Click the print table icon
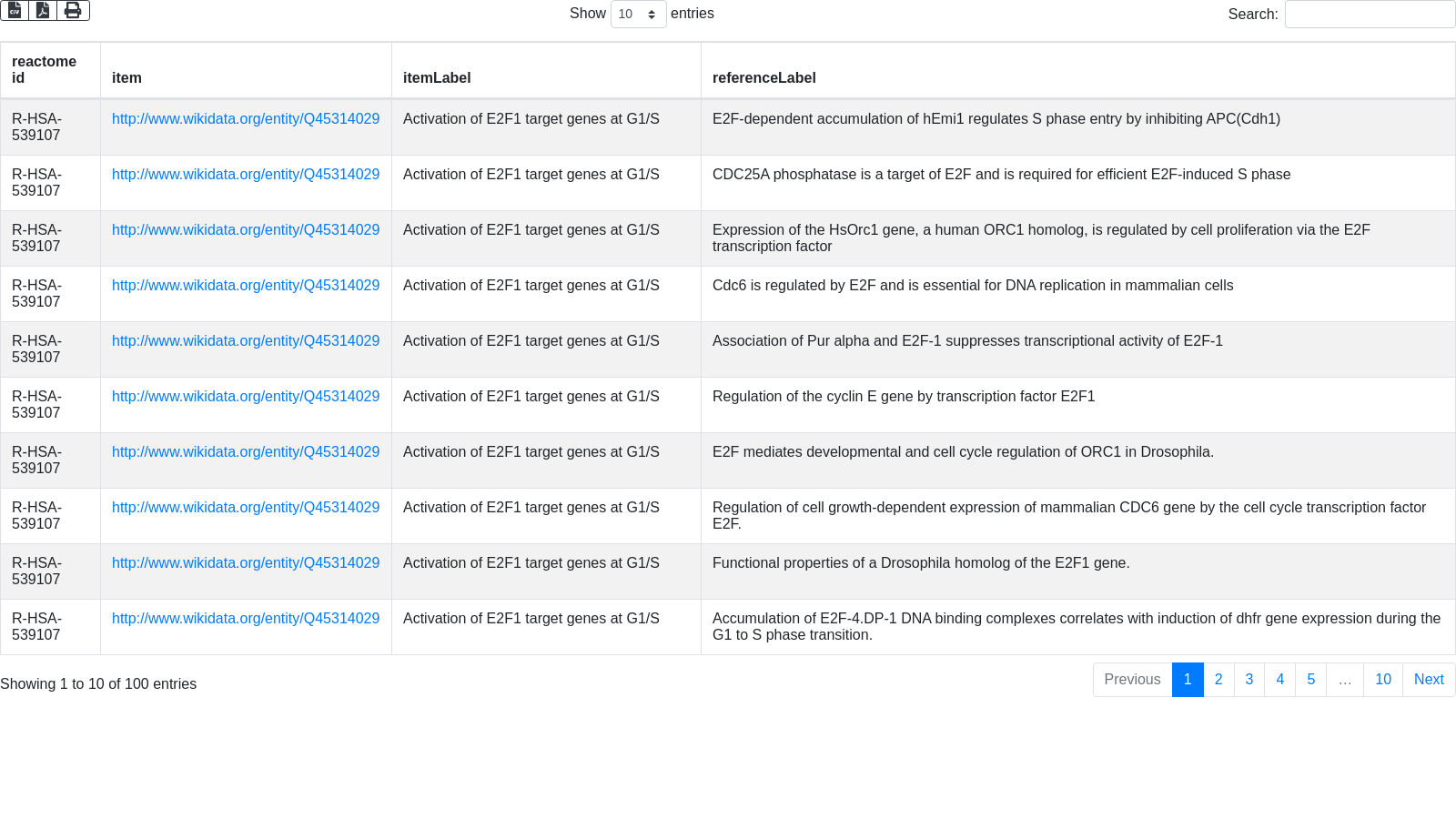The image size is (1456, 819). (x=73, y=10)
